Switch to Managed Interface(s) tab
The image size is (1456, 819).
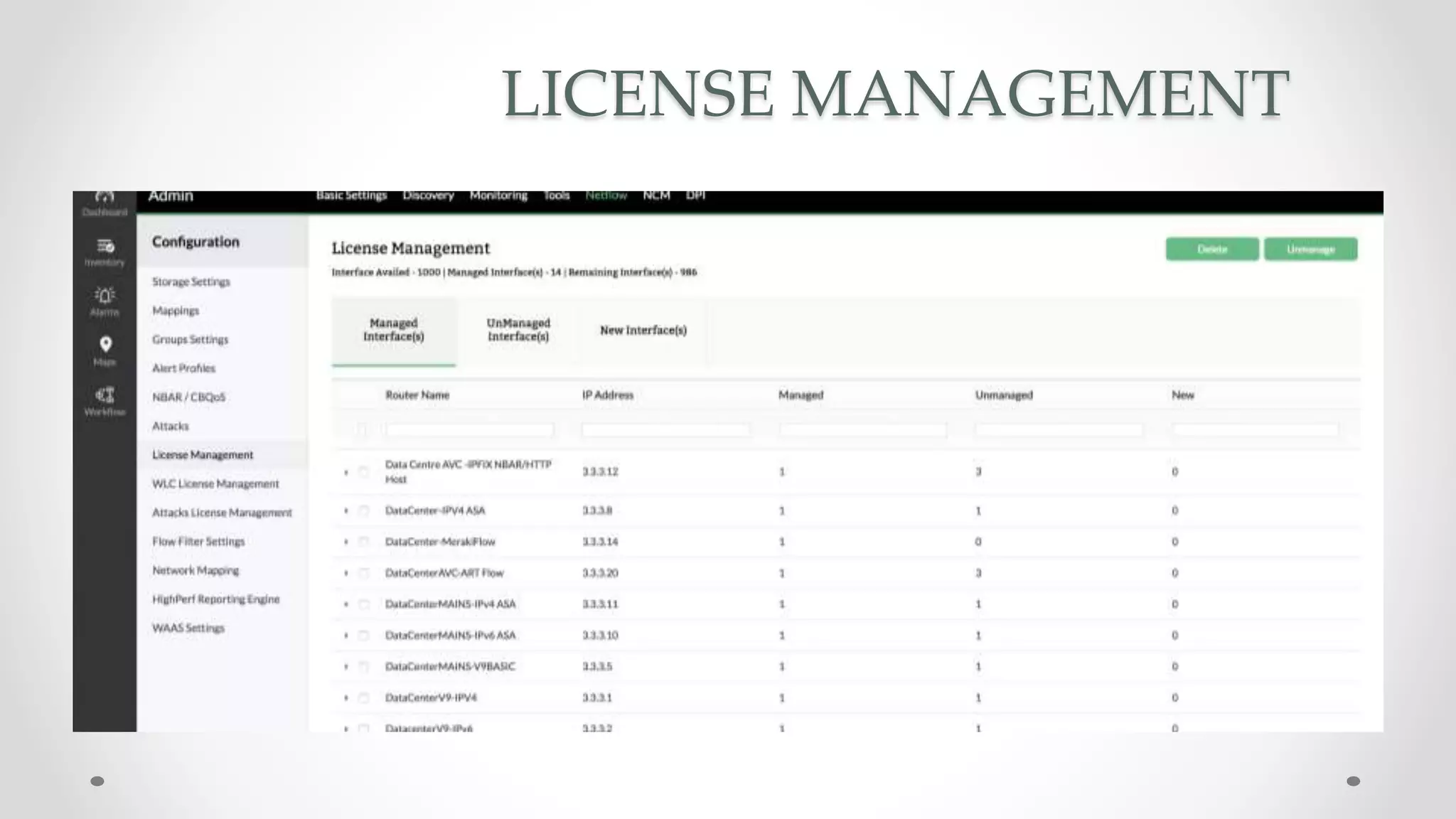point(394,330)
